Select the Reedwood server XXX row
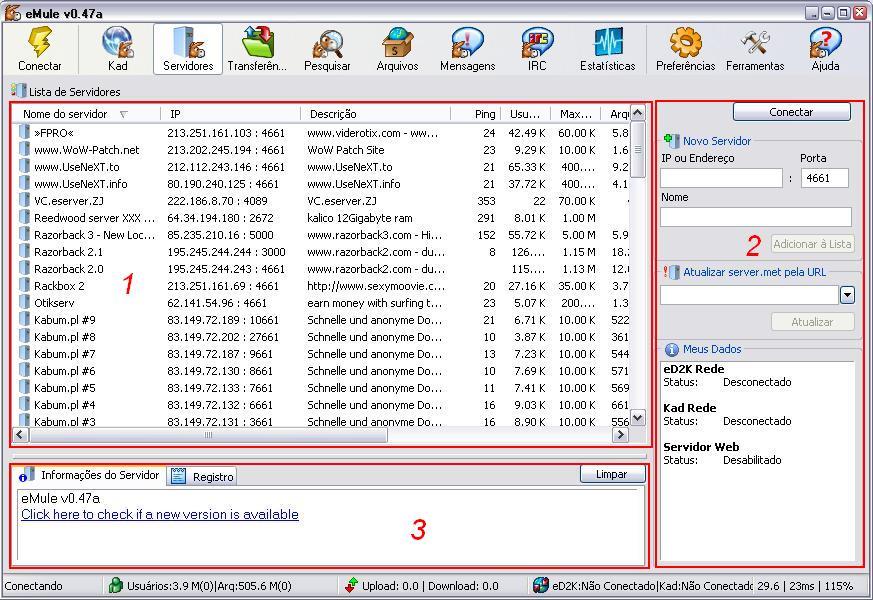 (x=321, y=218)
